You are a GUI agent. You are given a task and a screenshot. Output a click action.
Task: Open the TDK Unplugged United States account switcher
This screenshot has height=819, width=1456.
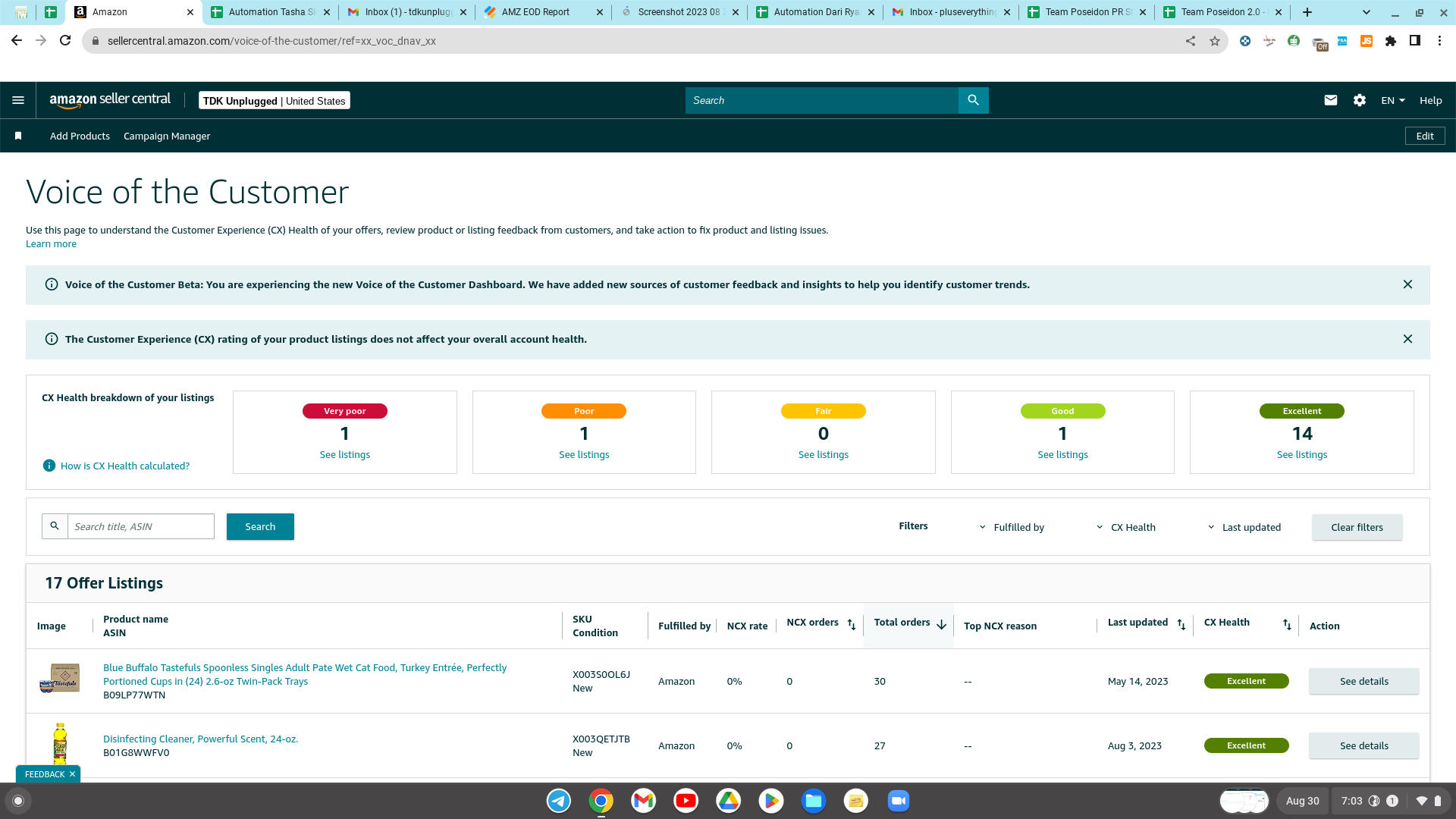pyautogui.click(x=275, y=101)
